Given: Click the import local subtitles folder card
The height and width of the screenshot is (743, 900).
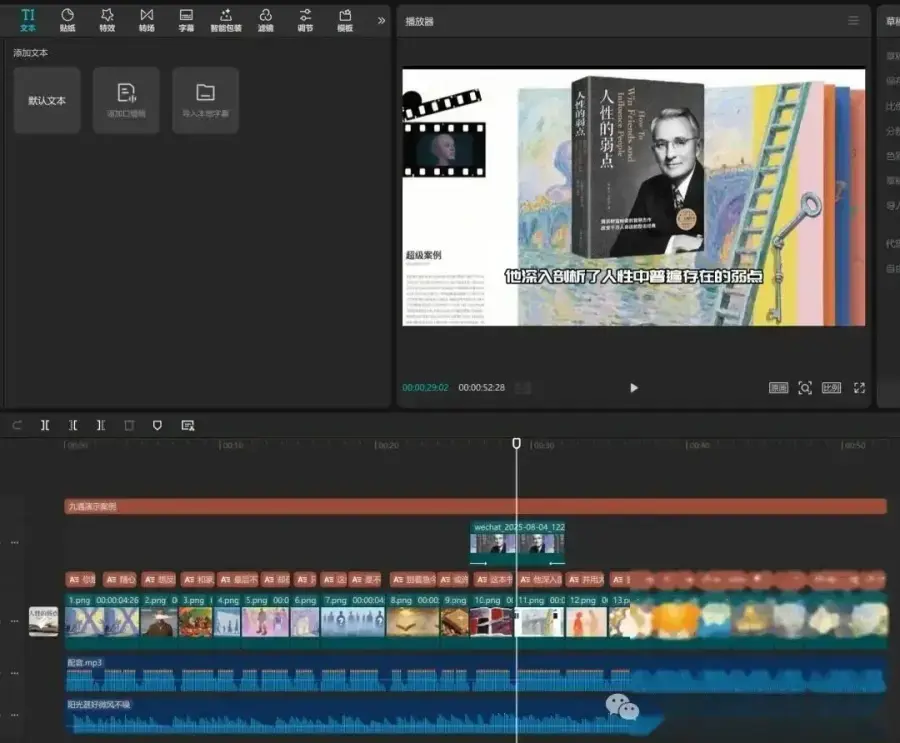Looking at the screenshot, I should (x=205, y=100).
